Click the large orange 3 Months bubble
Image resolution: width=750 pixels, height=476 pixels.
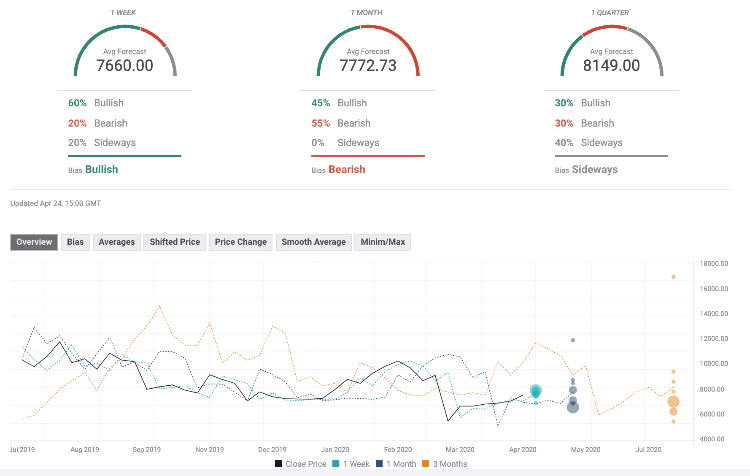click(x=673, y=402)
